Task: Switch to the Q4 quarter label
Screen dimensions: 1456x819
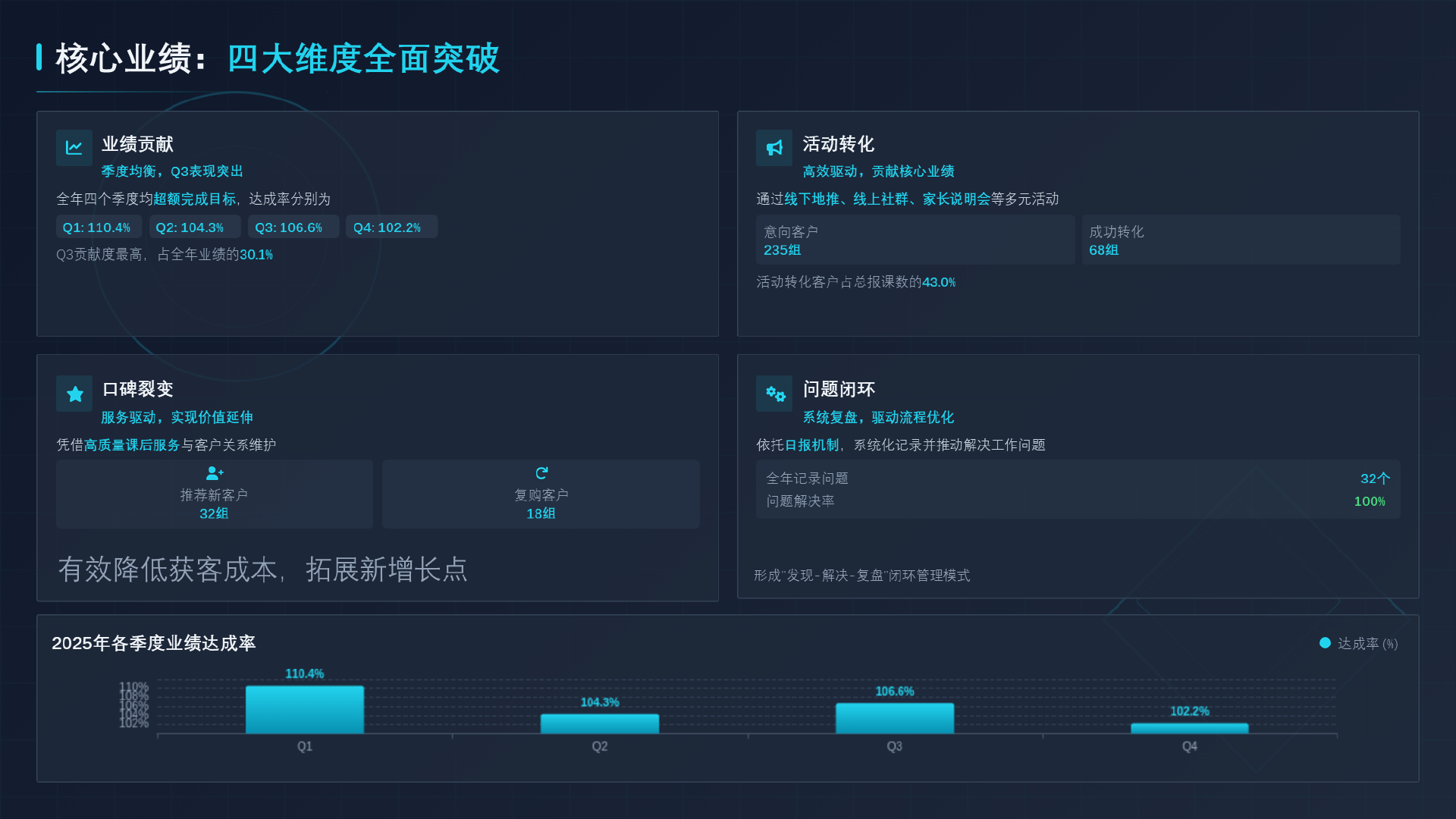Action: [1188, 745]
